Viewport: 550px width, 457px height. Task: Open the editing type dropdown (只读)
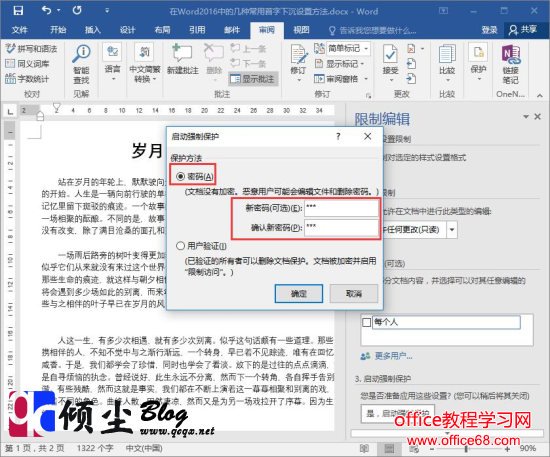(x=452, y=230)
